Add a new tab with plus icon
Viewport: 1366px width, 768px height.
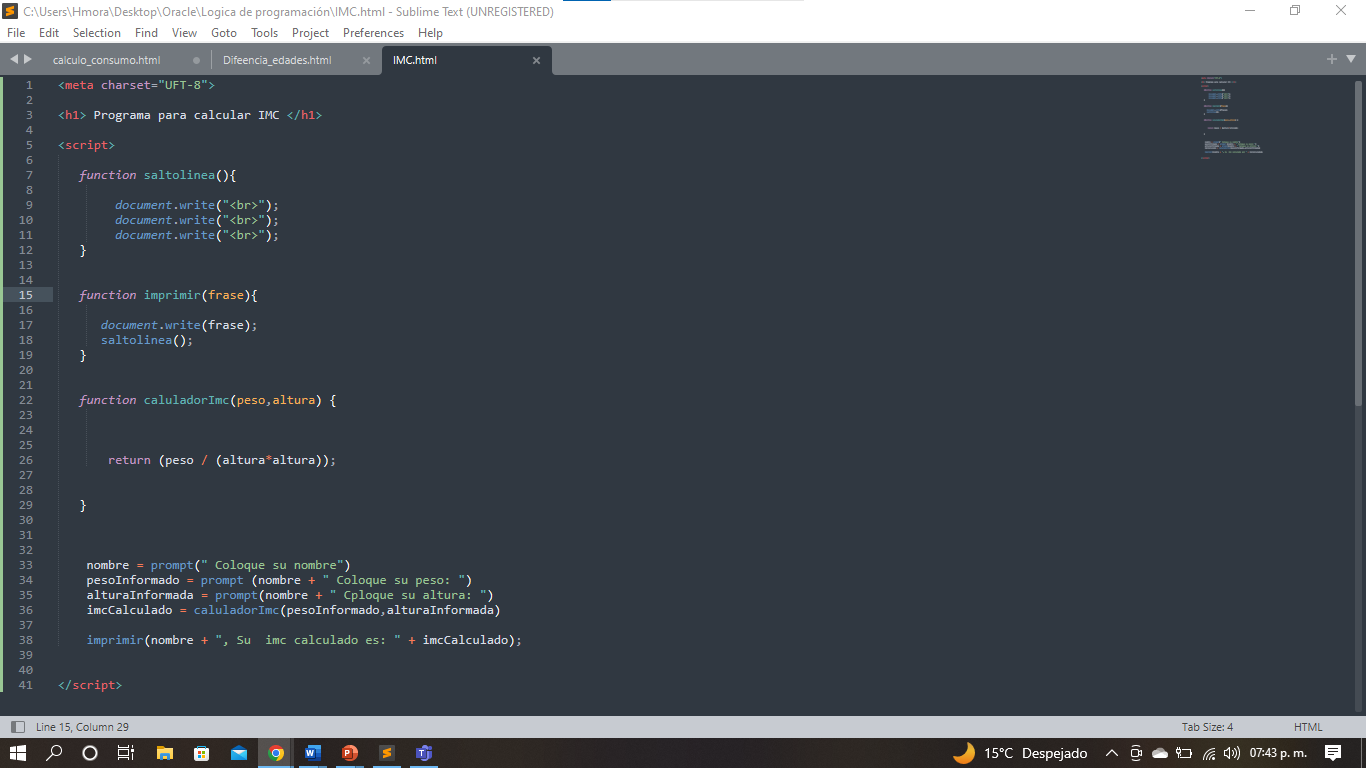1332,59
